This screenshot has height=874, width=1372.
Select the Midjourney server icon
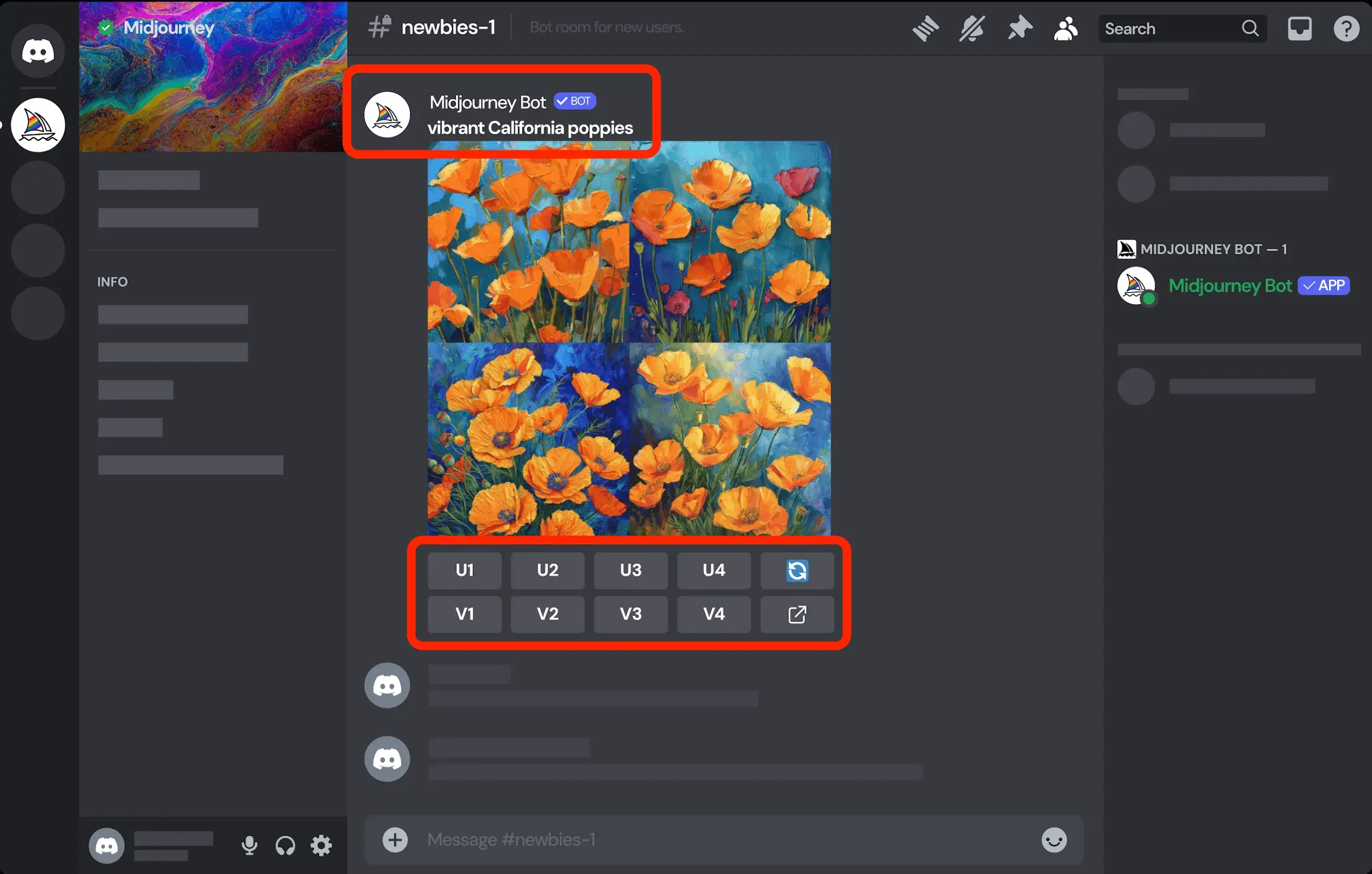38,125
